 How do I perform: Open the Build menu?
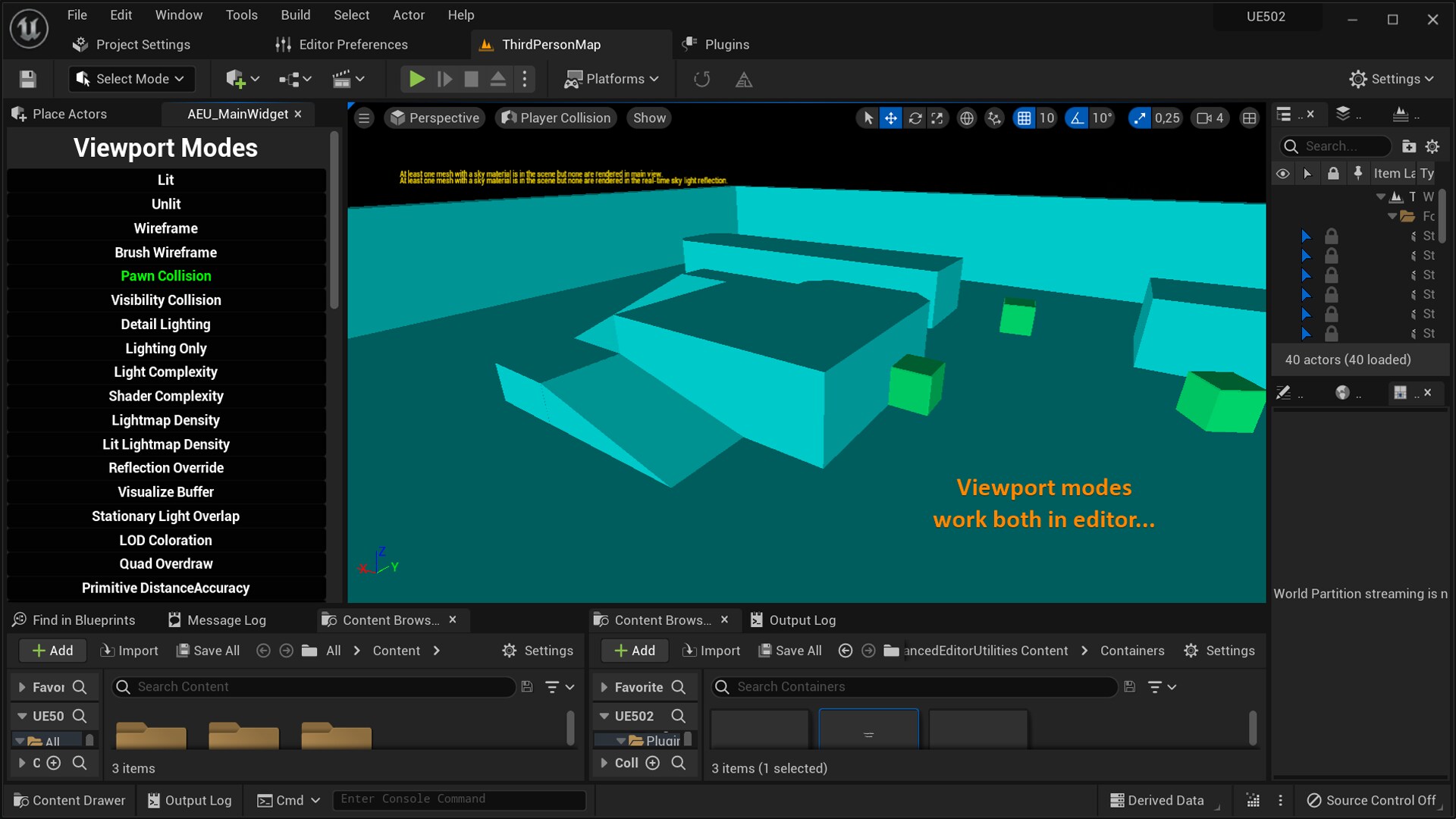click(x=295, y=15)
